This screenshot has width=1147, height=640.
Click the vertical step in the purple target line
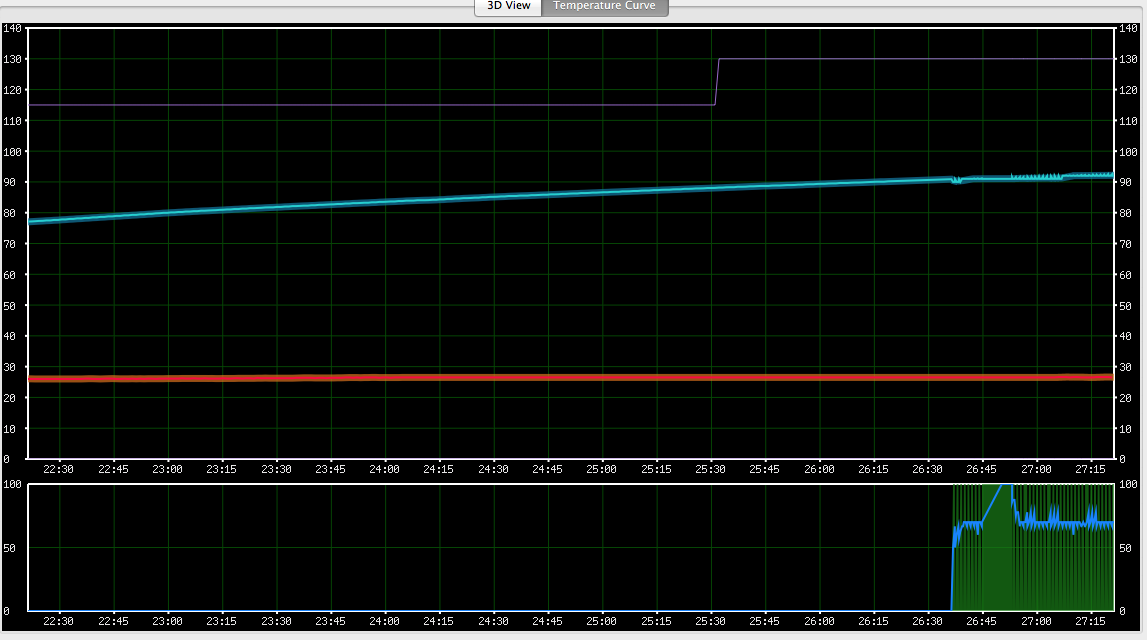coord(718,82)
